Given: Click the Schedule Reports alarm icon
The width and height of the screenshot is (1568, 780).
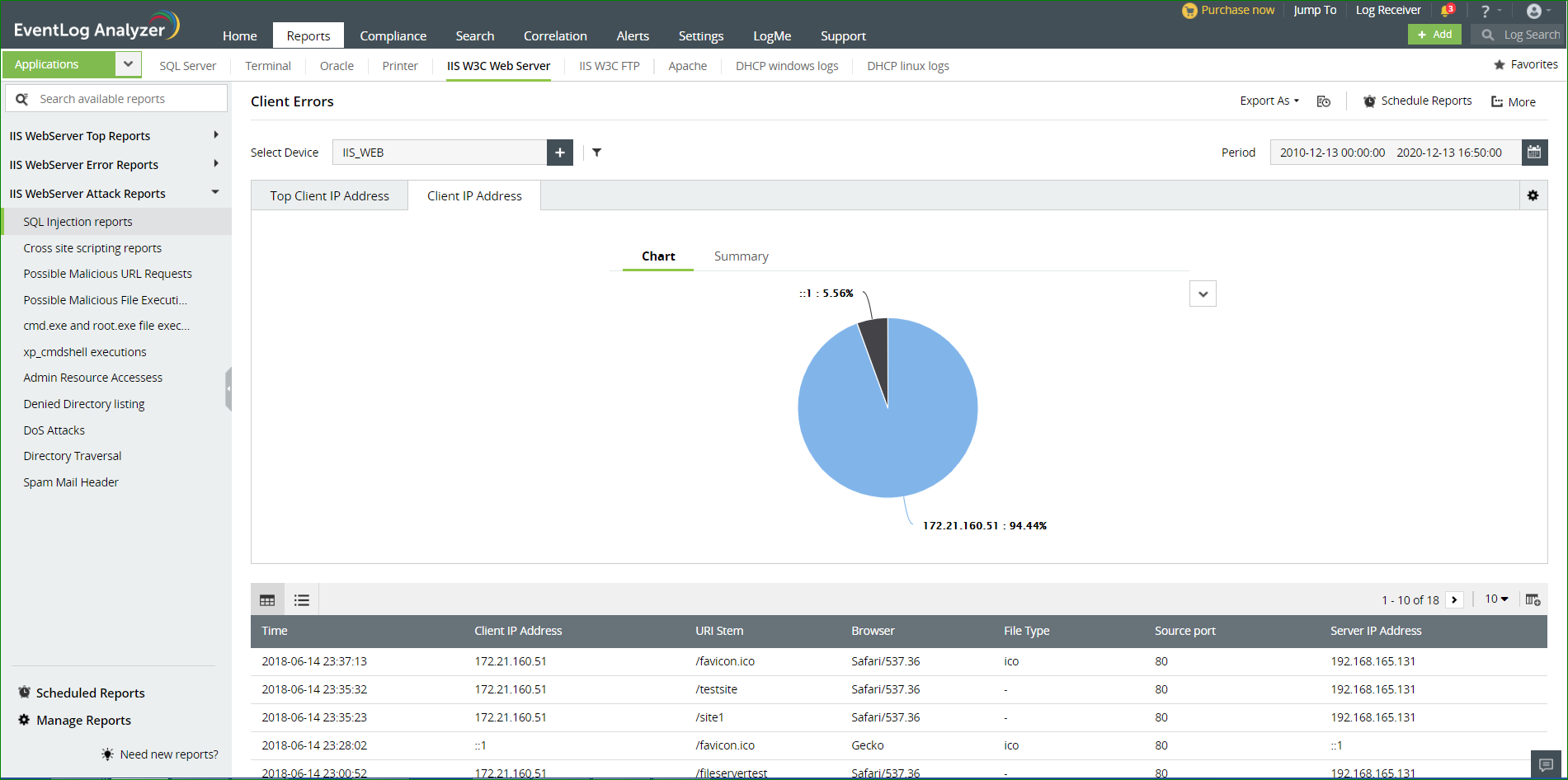Looking at the screenshot, I should click(x=1369, y=101).
